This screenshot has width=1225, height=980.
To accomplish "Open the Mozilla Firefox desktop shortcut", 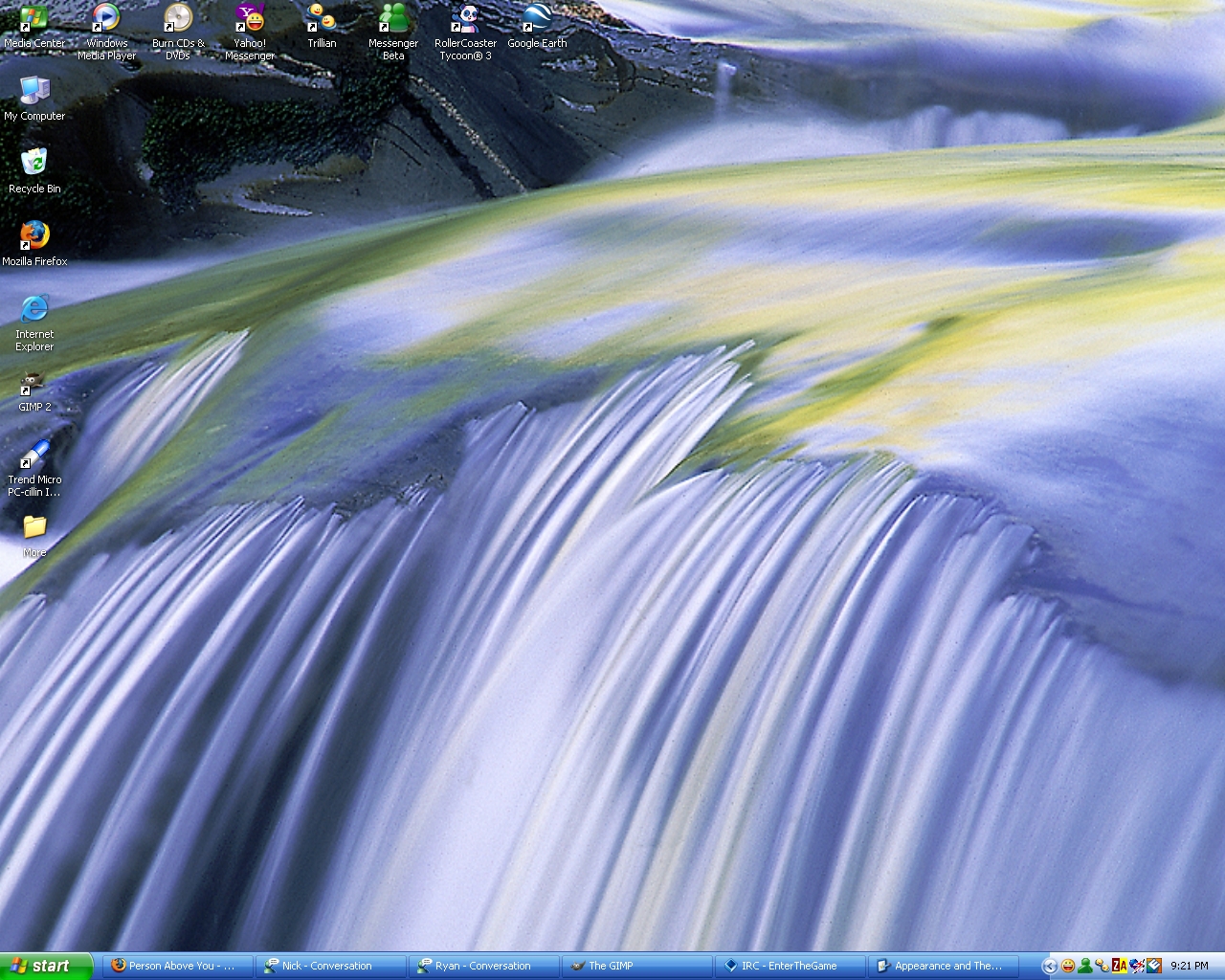I will (34, 235).
